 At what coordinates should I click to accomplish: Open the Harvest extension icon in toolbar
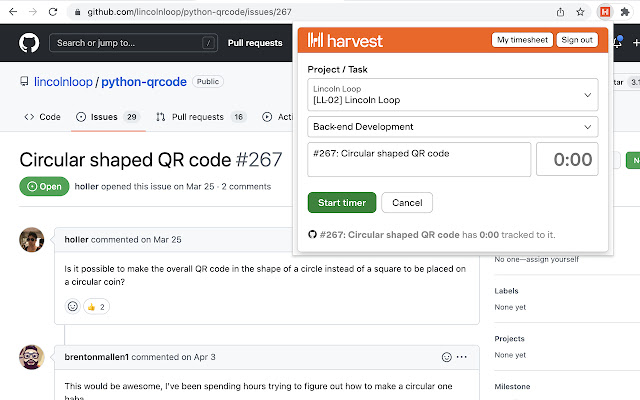[605, 12]
